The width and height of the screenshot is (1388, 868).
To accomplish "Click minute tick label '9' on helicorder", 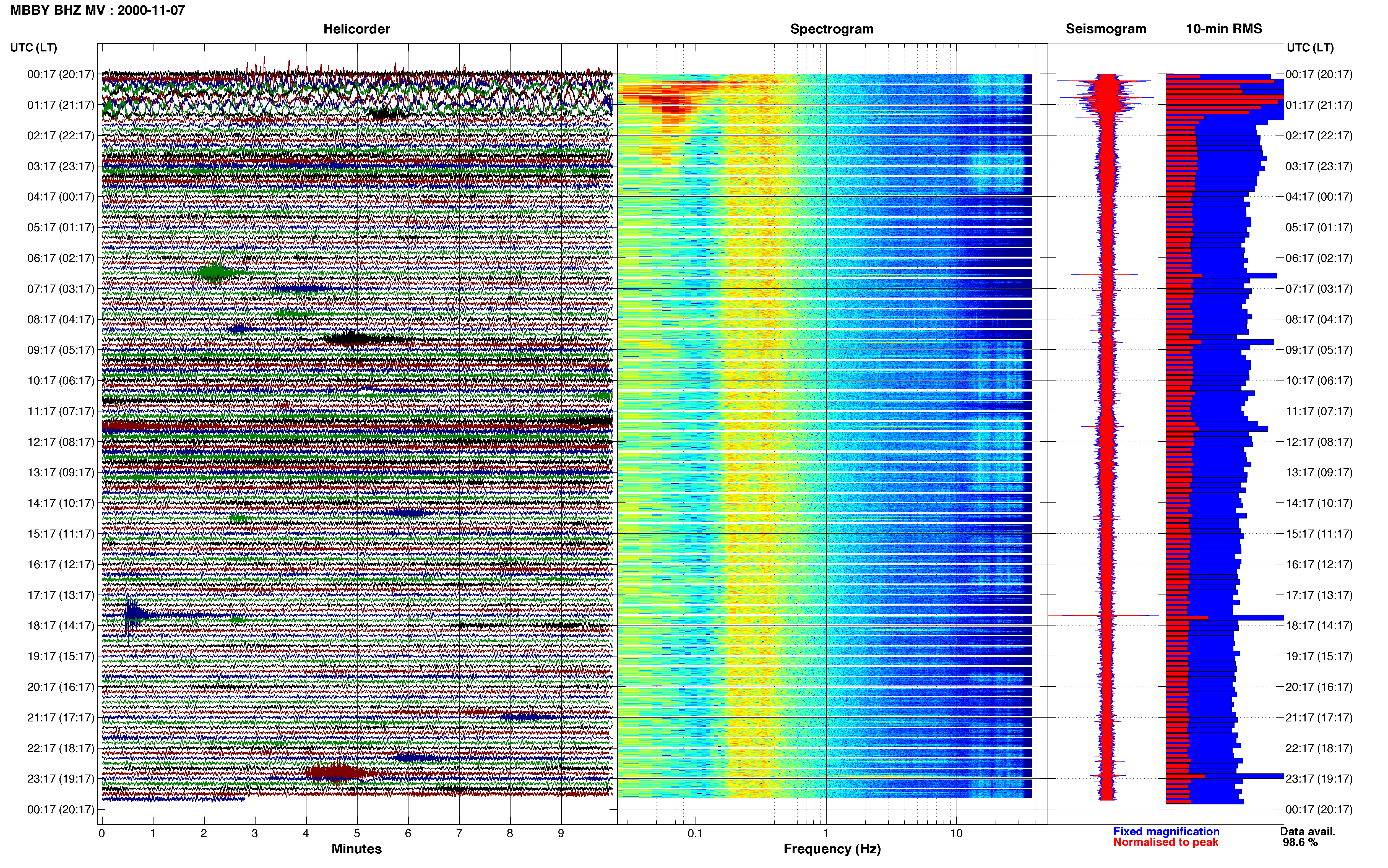I will (561, 833).
